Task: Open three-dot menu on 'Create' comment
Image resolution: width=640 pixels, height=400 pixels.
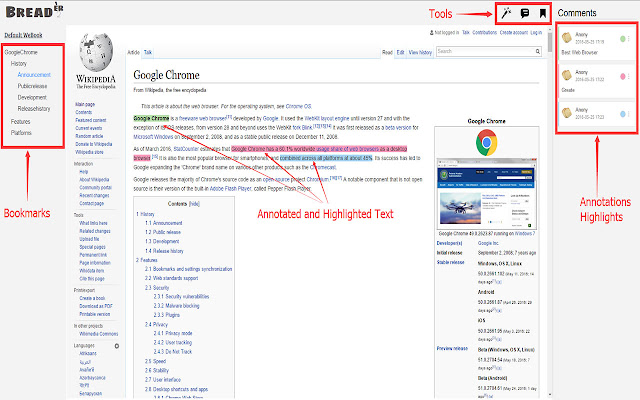Action: click(x=629, y=76)
